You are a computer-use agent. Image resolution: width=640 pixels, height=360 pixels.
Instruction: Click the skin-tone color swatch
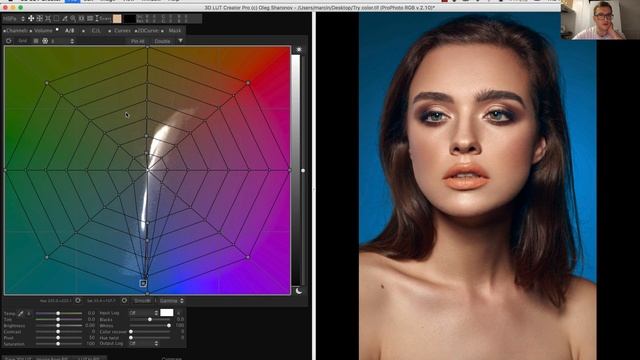117,18
